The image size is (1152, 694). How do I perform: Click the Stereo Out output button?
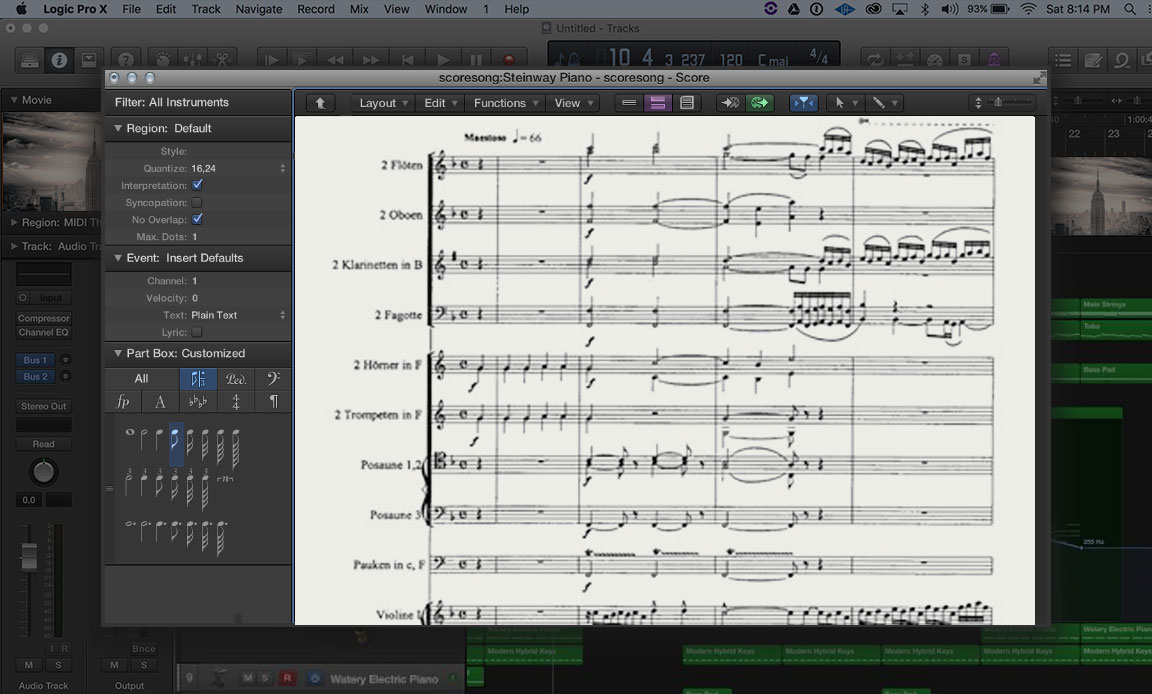[x=43, y=406]
